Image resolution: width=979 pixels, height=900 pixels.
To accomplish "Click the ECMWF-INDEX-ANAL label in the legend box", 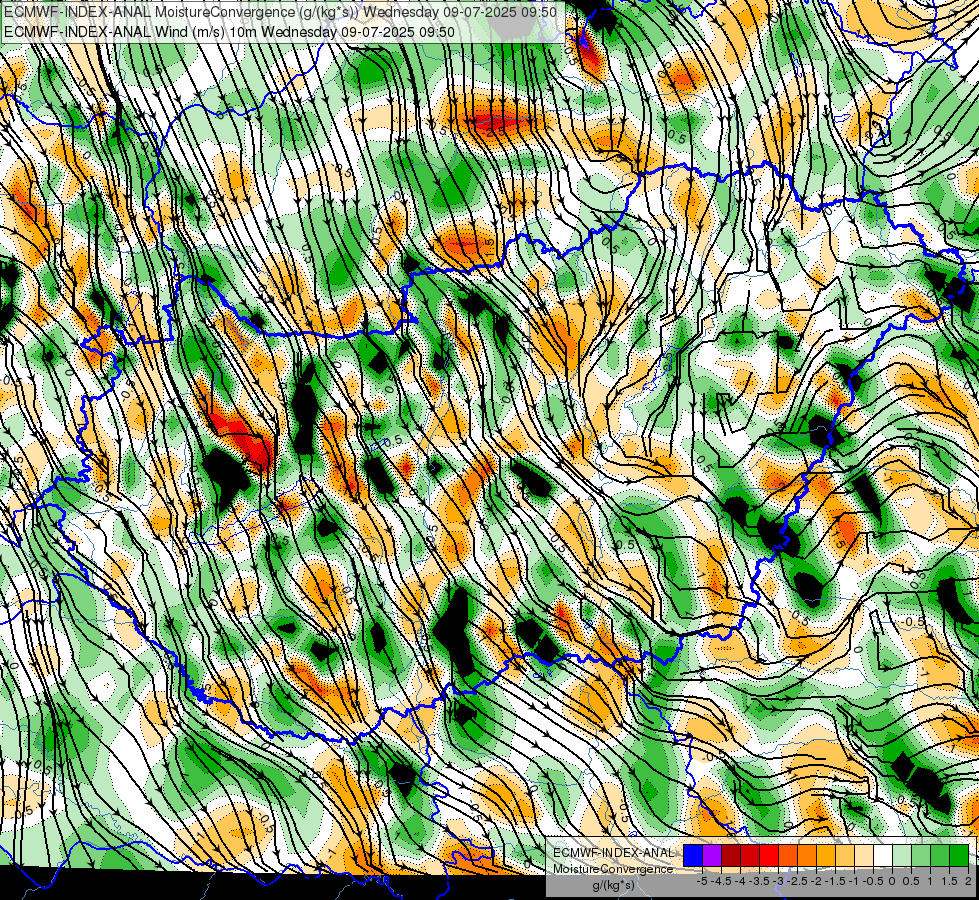I will pos(613,853).
